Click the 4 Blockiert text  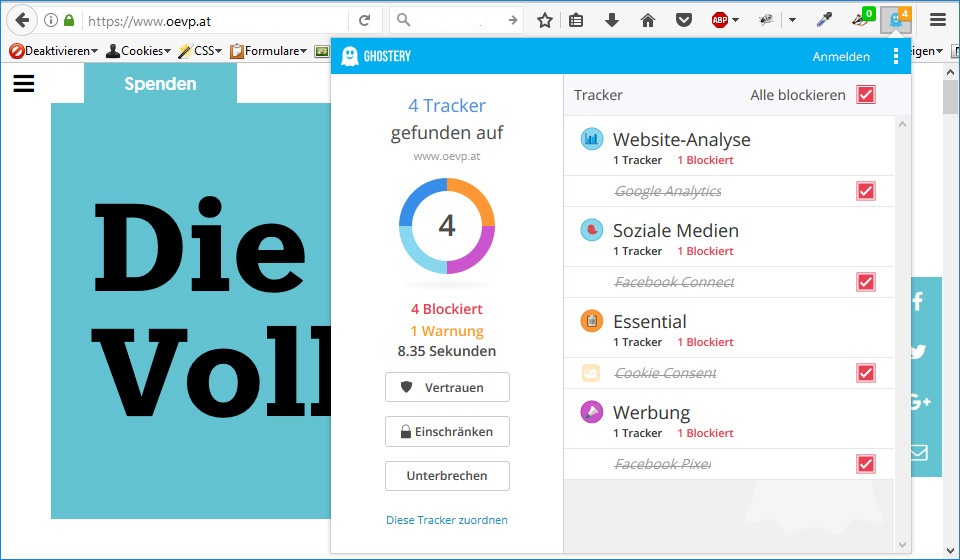[x=447, y=309]
